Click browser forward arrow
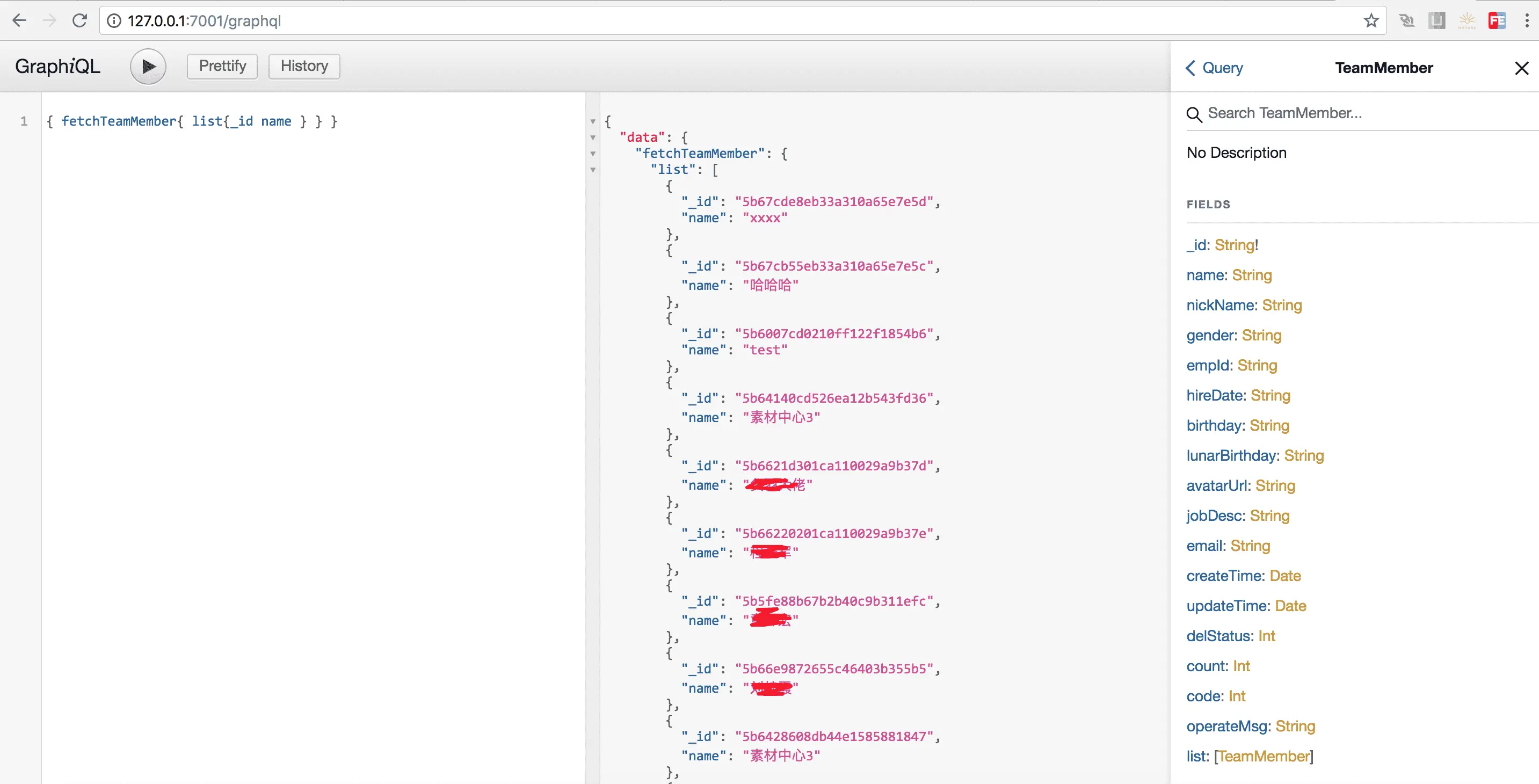 point(49,21)
